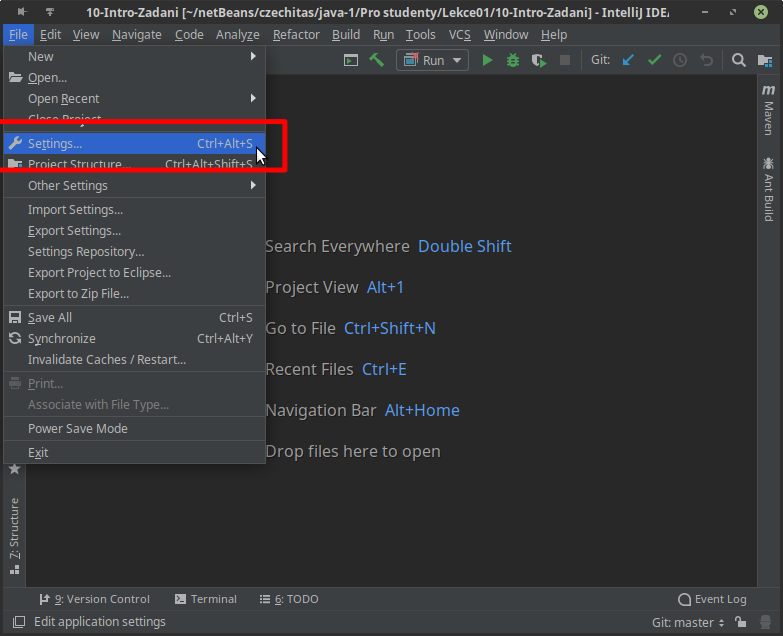The image size is (783, 636).
Task: Enable Power Save Mode from File menu
Action: (x=78, y=428)
